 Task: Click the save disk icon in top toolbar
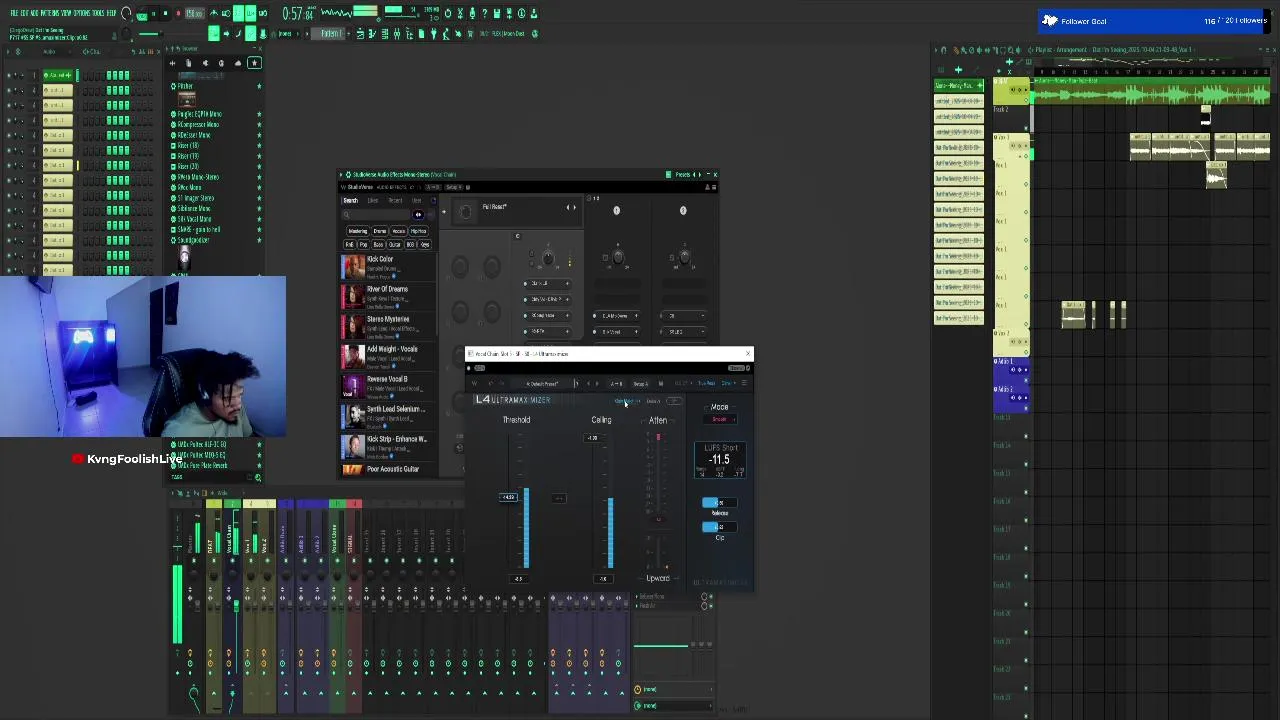[497, 14]
